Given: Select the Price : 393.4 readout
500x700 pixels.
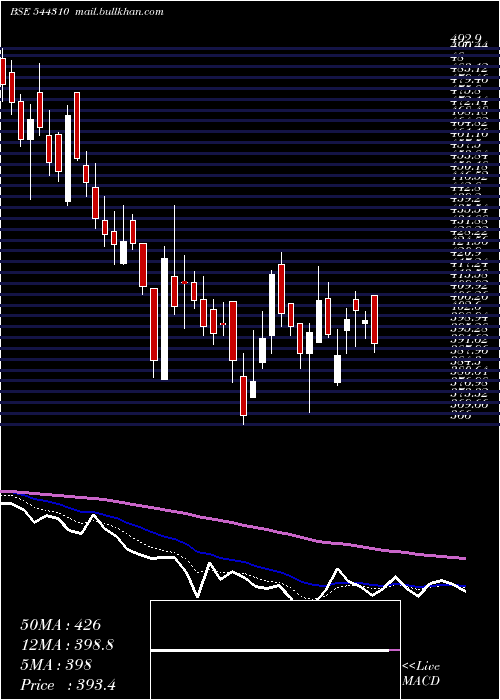Looking at the screenshot, I should point(68,685).
